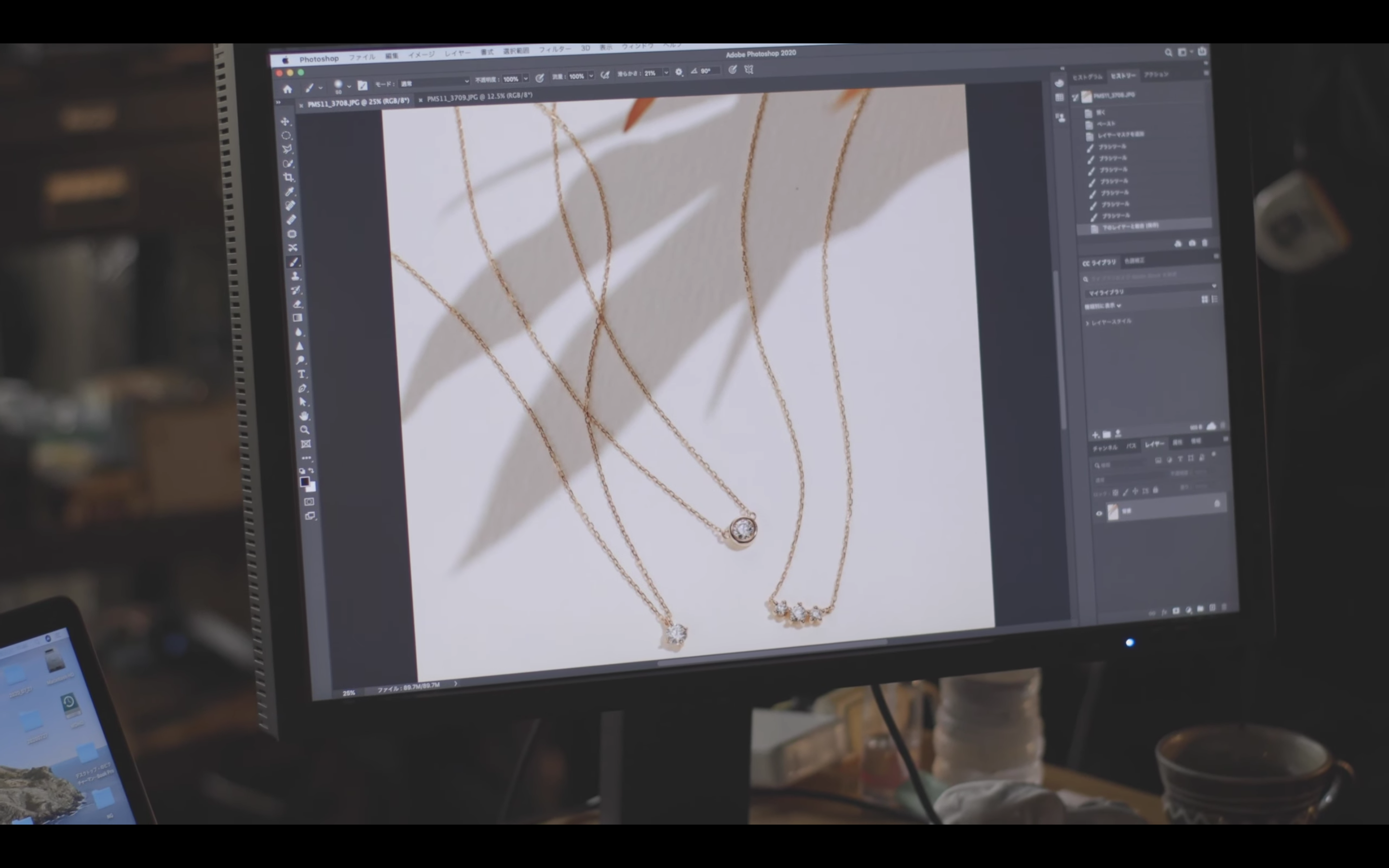Select the Crop tool
The width and height of the screenshot is (1389, 868).
pos(289,177)
